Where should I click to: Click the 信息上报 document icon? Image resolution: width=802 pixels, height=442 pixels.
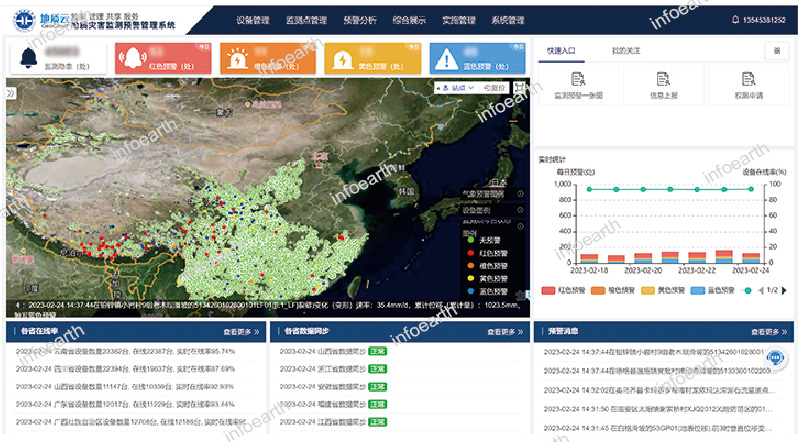point(663,80)
